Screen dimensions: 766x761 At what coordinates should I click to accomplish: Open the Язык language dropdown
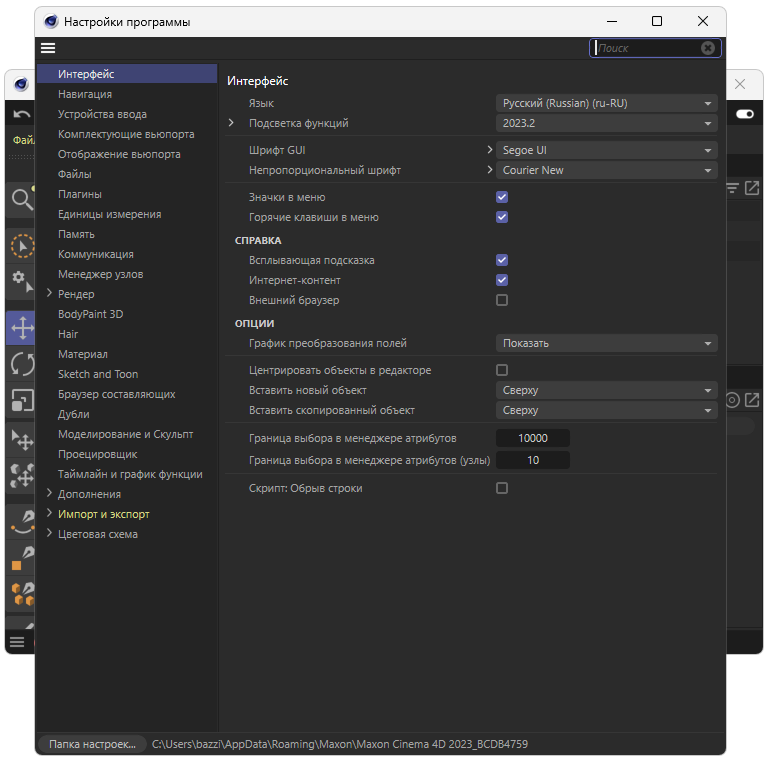607,103
